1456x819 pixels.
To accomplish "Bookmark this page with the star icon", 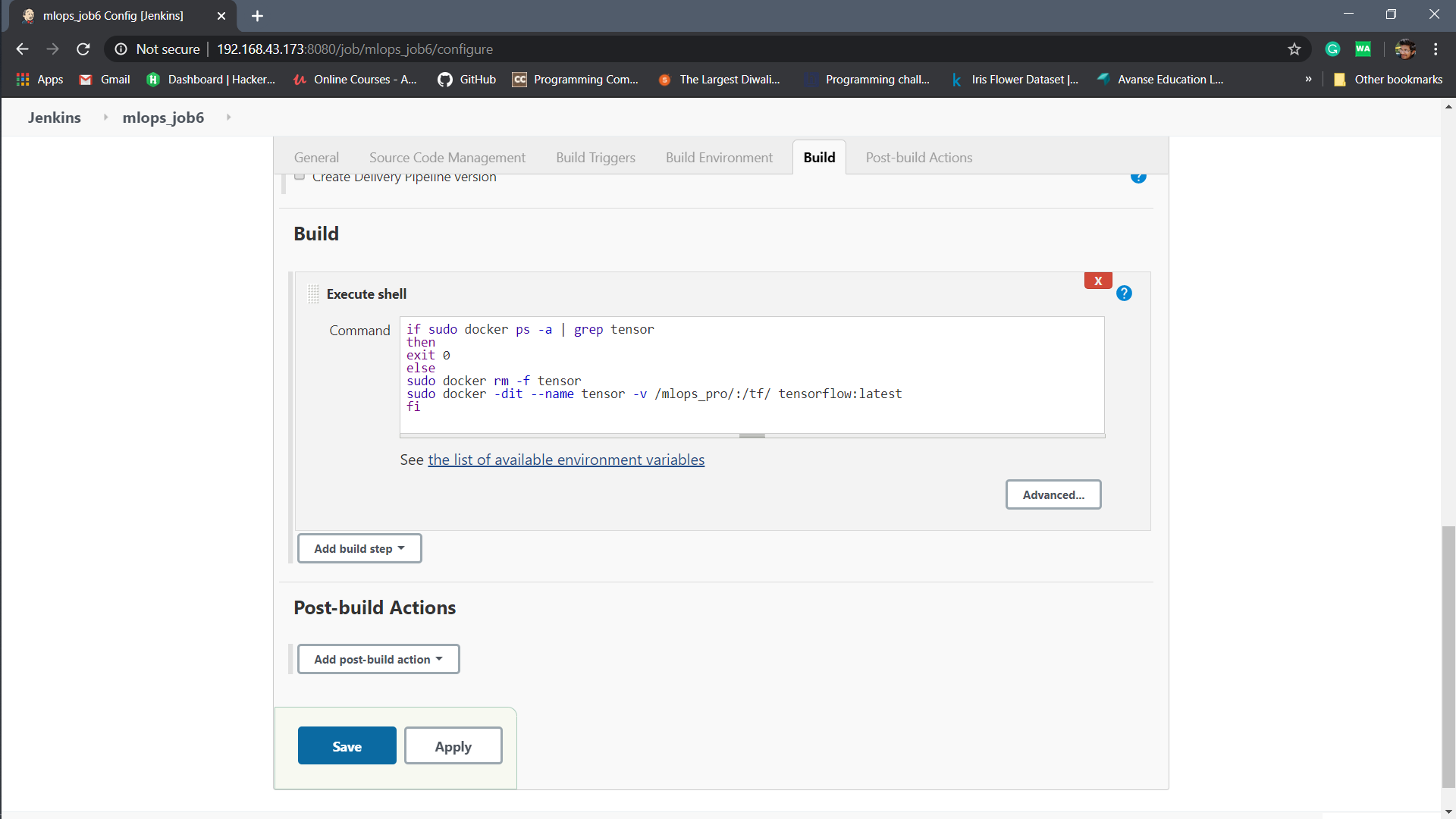I will (1294, 49).
